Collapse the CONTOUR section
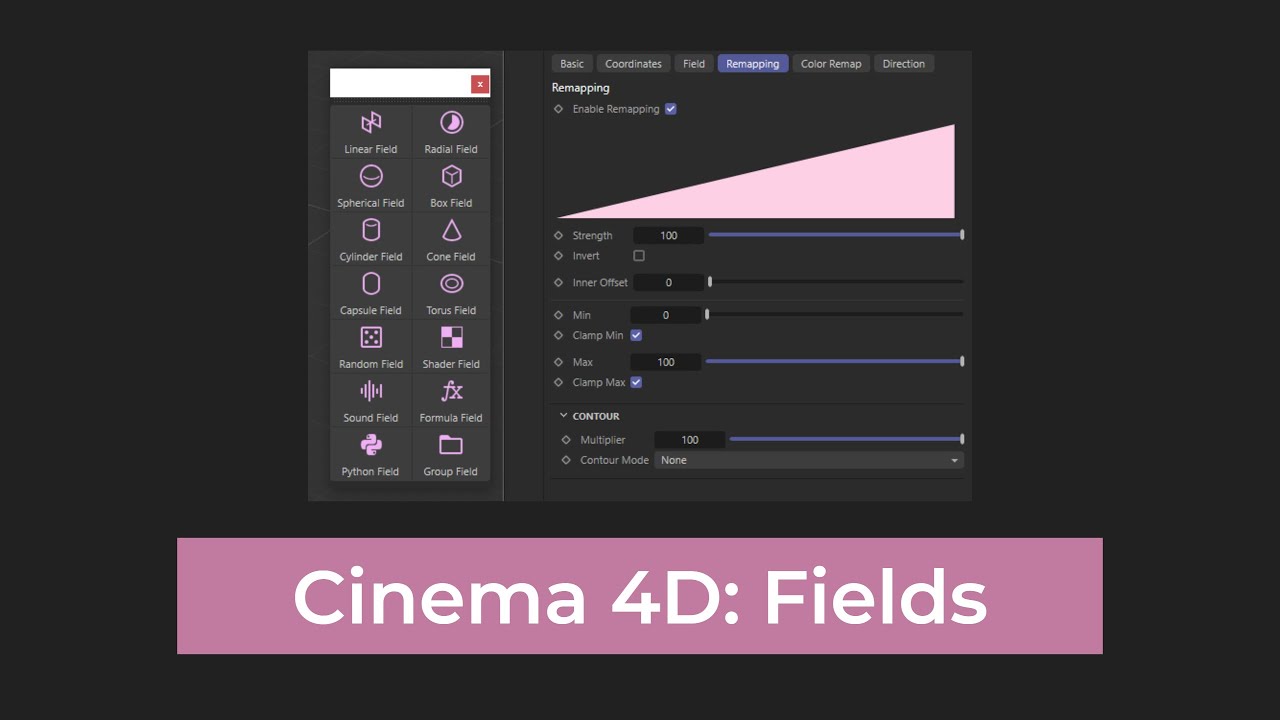The height and width of the screenshot is (720, 1280). click(563, 416)
